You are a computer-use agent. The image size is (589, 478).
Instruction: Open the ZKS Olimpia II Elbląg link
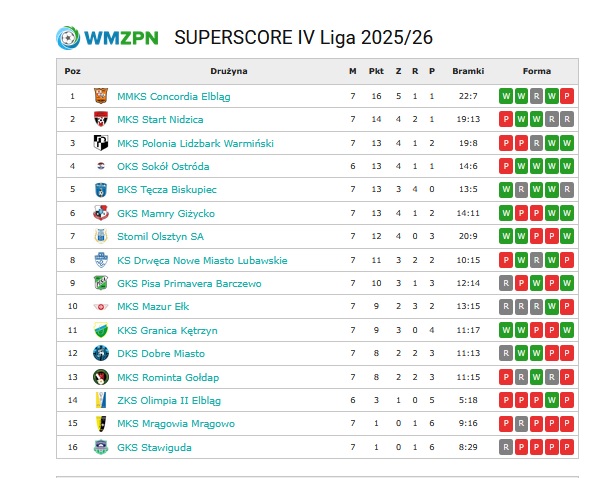click(x=169, y=401)
